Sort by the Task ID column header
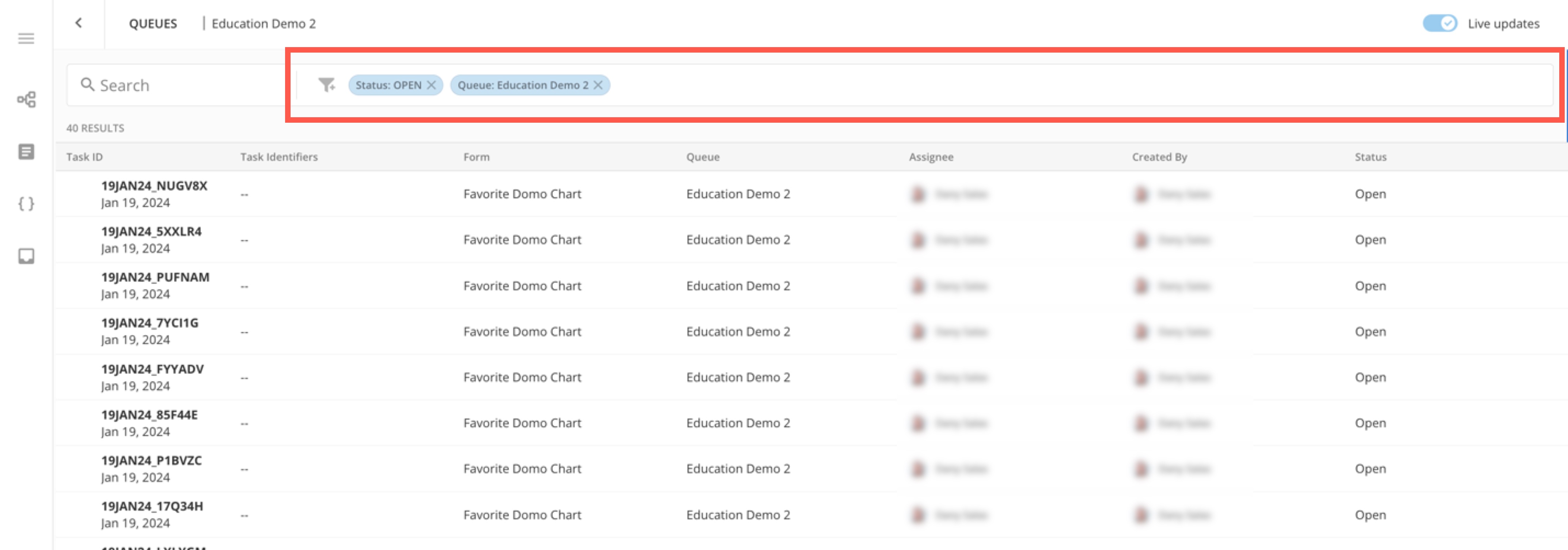Image resolution: width=1568 pixels, height=550 pixels. pyautogui.click(x=84, y=157)
